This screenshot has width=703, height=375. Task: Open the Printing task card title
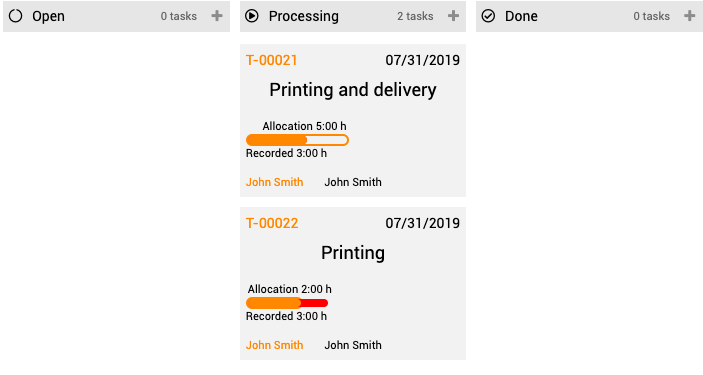tap(353, 253)
